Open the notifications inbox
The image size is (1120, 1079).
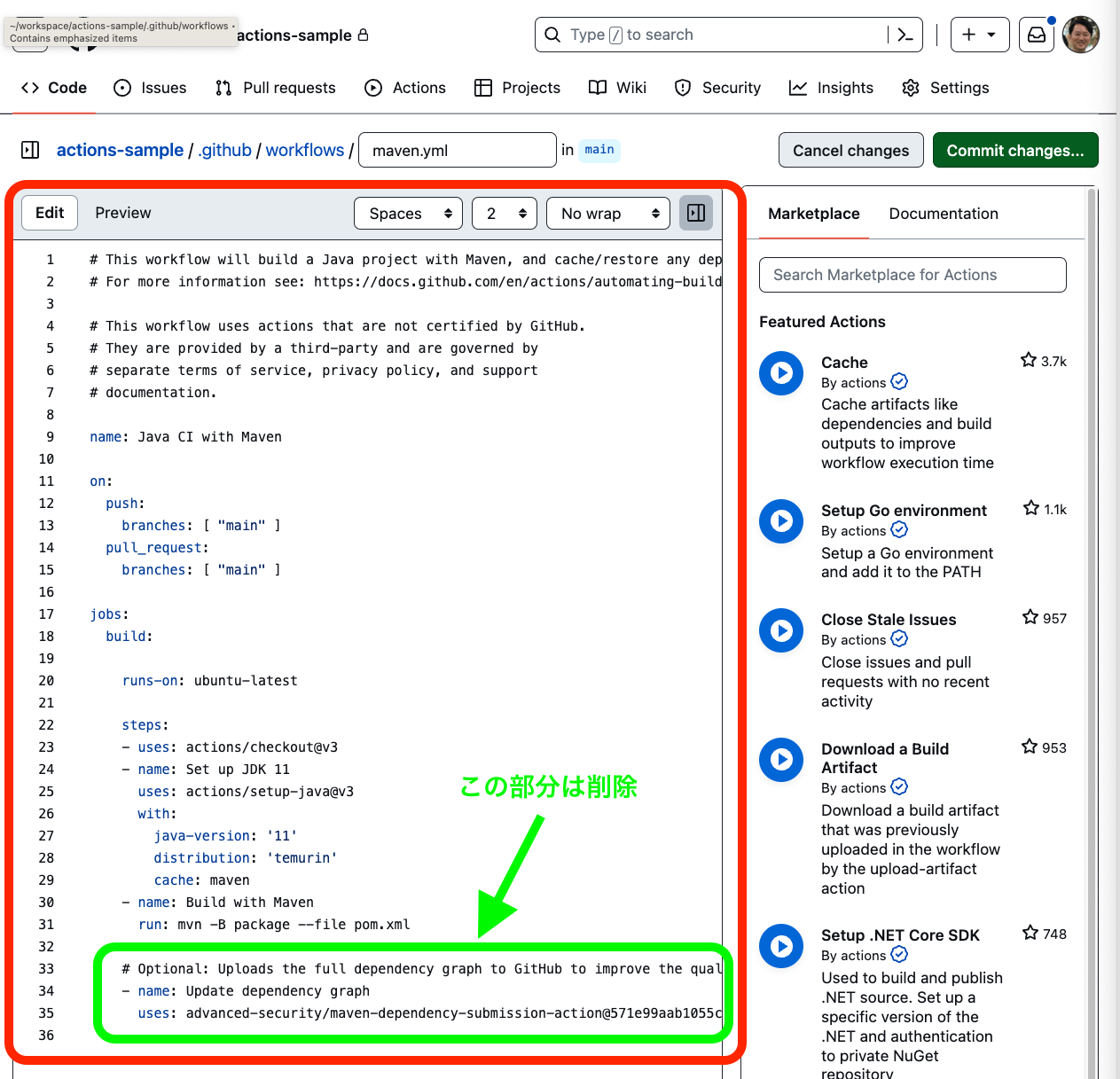[1036, 35]
